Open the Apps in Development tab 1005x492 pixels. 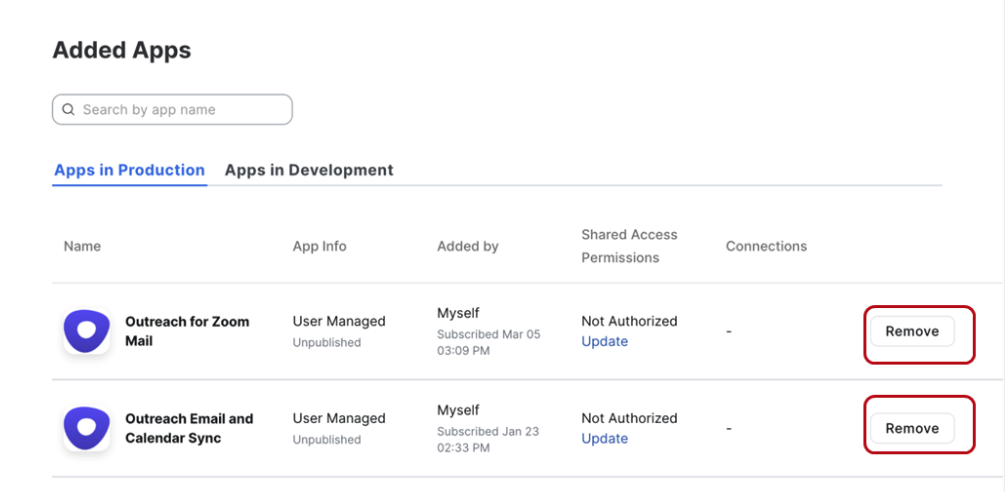(309, 170)
